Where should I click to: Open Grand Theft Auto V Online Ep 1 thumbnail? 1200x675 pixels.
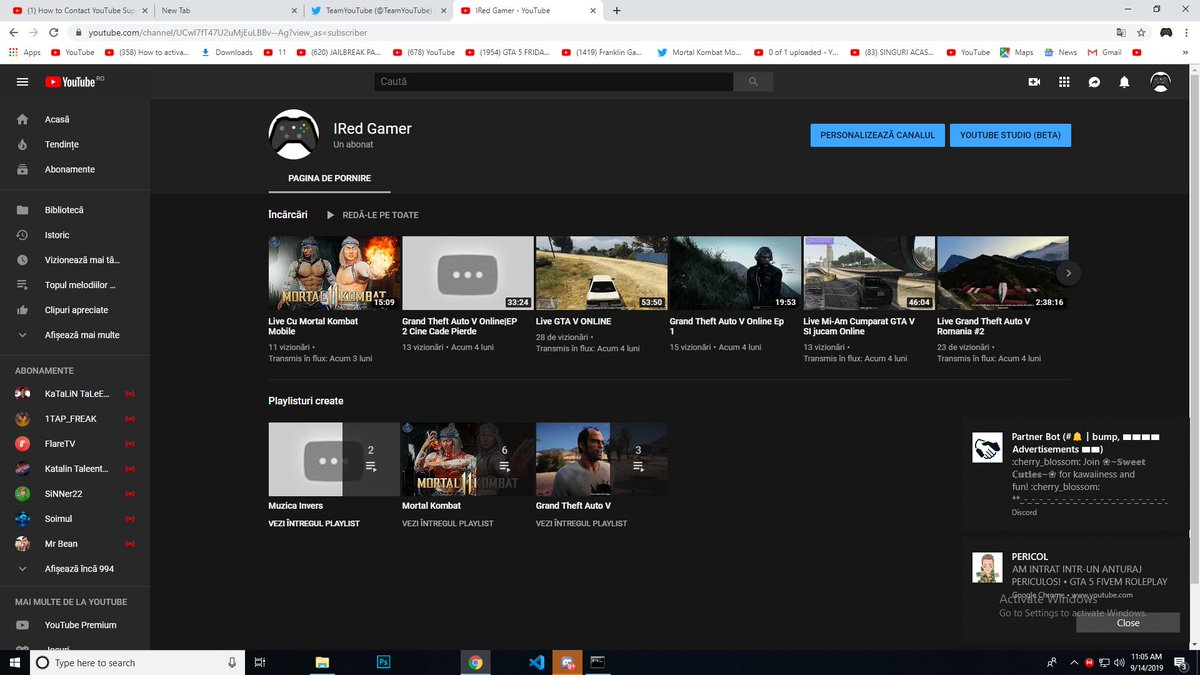click(735, 273)
